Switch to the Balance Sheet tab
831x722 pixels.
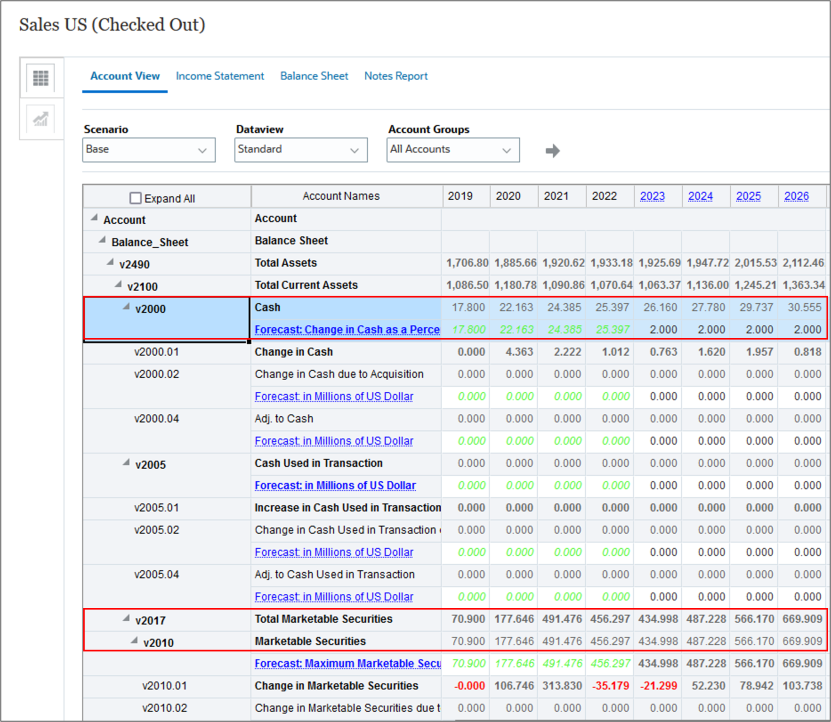click(x=314, y=75)
